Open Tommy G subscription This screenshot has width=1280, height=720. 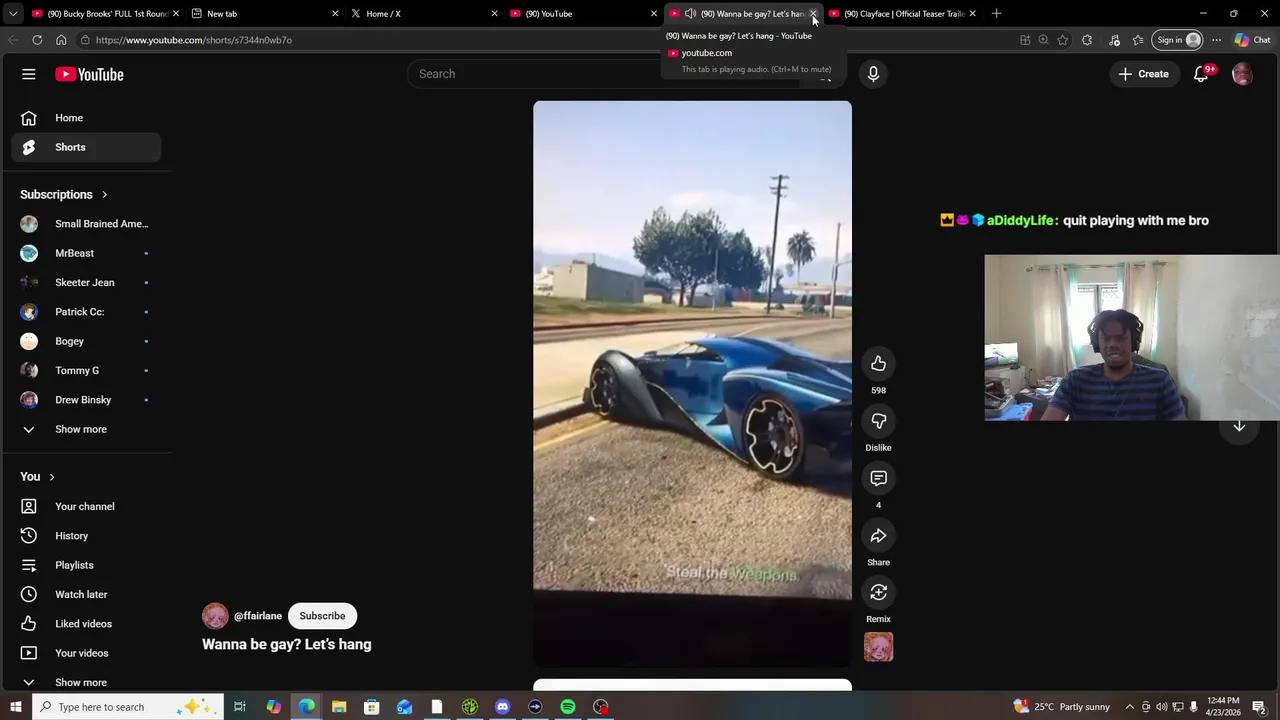point(86,370)
